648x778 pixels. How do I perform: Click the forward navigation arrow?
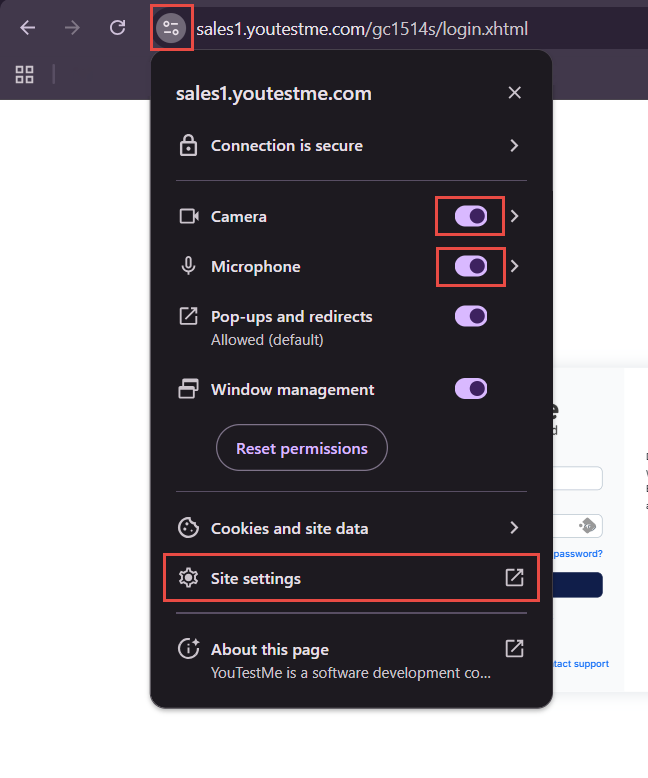tap(72, 28)
